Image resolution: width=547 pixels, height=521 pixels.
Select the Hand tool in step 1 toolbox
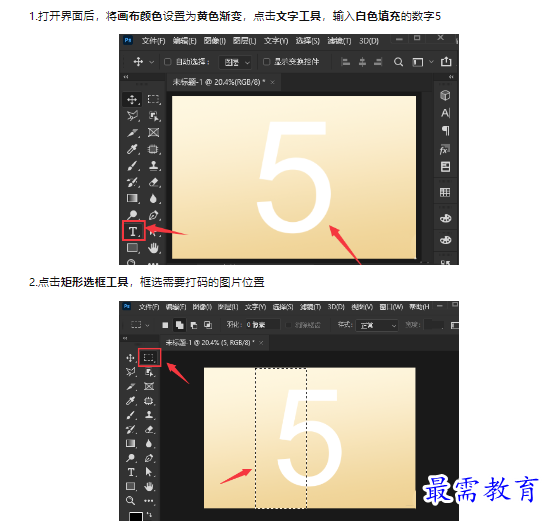click(x=153, y=248)
